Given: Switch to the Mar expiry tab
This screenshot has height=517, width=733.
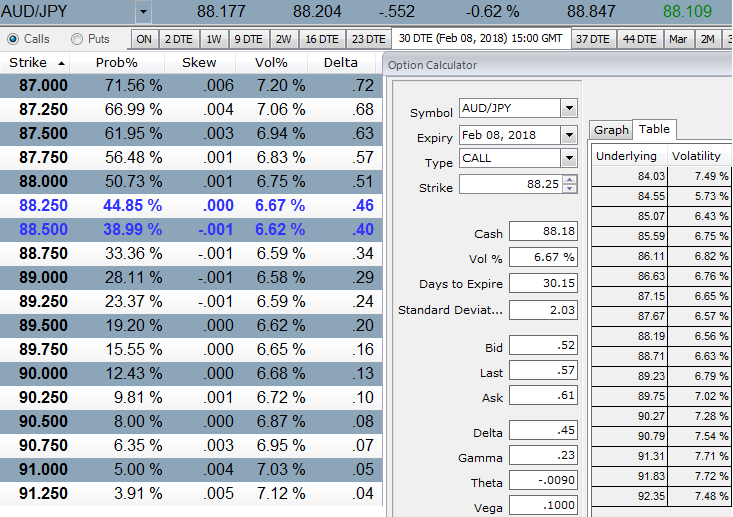Looking at the screenshot, I should tap(678, 39).
